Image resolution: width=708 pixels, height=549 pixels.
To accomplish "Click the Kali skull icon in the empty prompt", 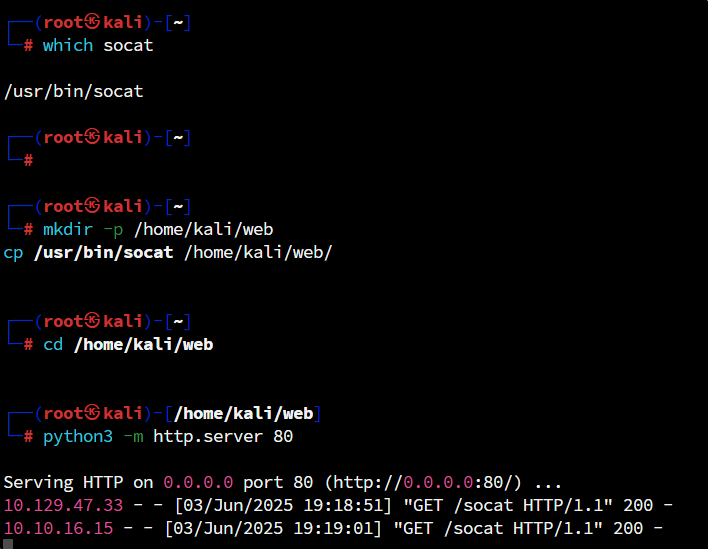I will tap(93, 136).
